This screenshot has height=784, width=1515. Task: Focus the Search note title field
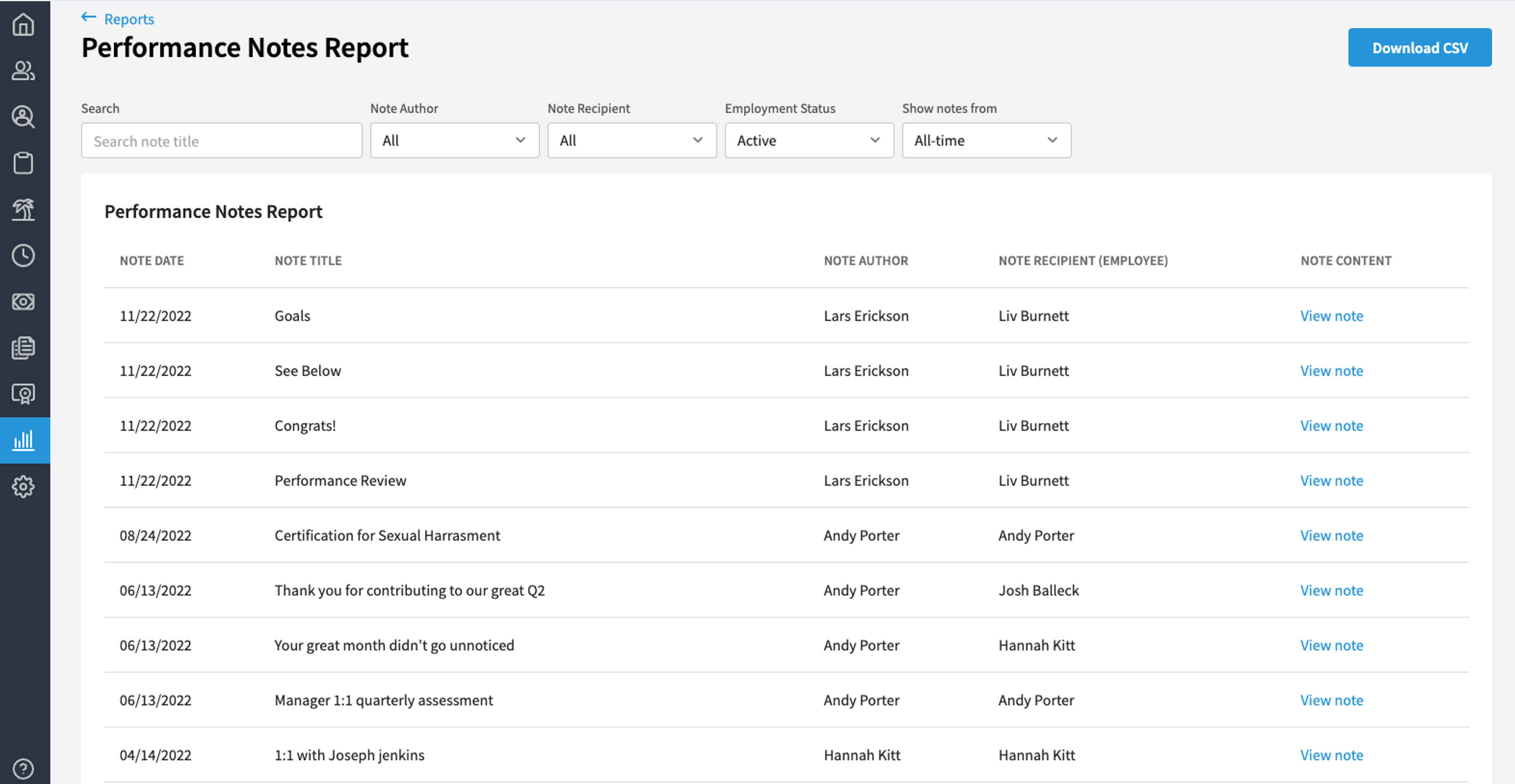[221, 140]
